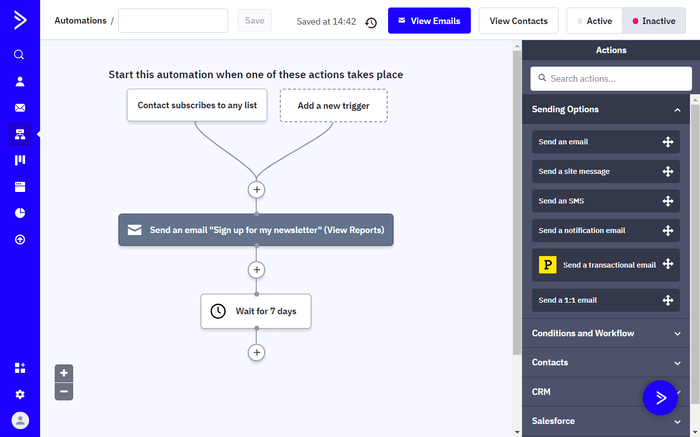Select Send an SMS action
Viewport: 700px width, 437px height.
(x=605, y=201)
